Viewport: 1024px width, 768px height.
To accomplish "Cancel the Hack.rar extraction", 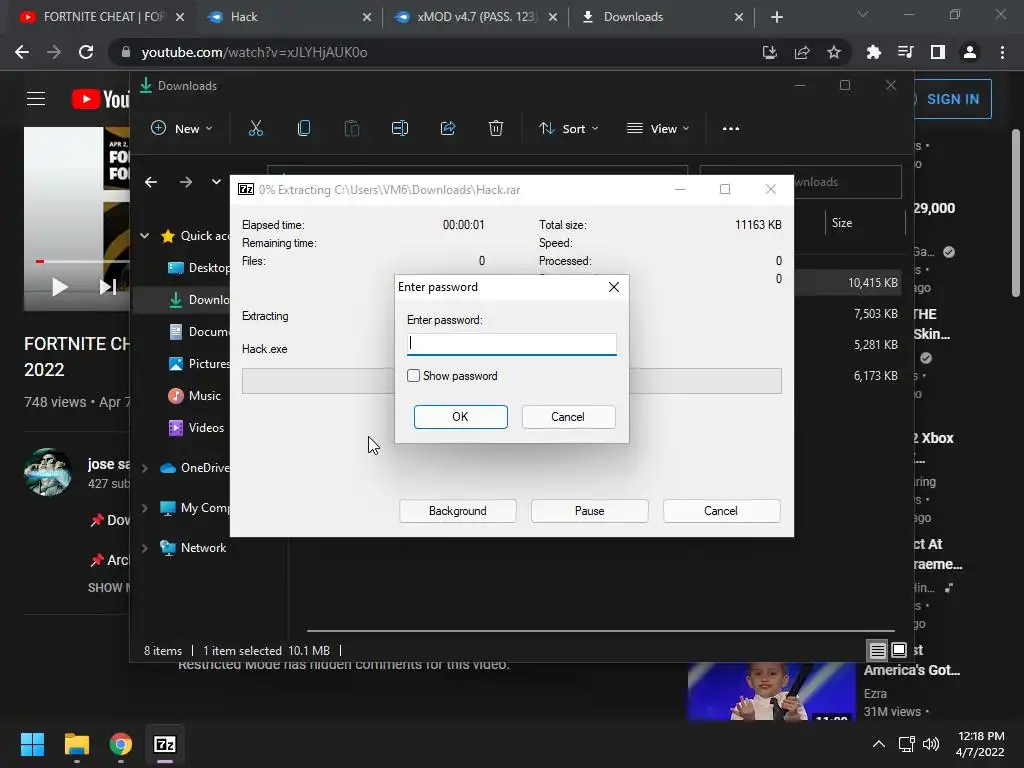I will click(721, 511).
